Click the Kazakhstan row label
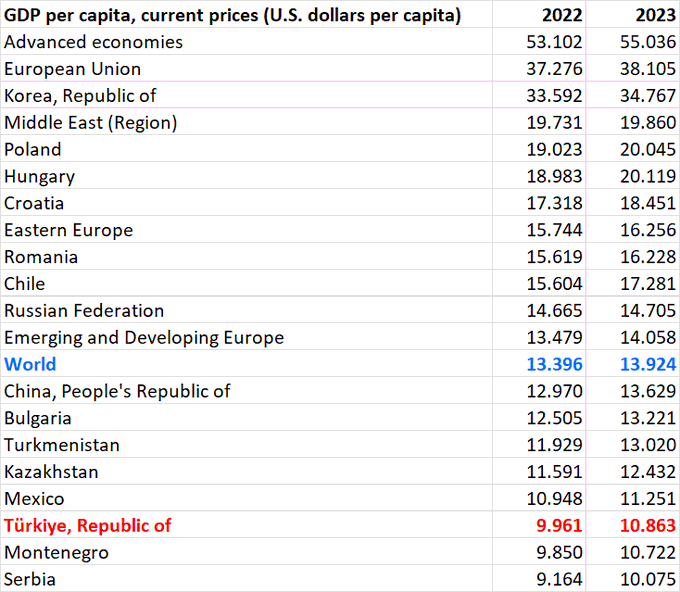 click(x=51, y=472)
